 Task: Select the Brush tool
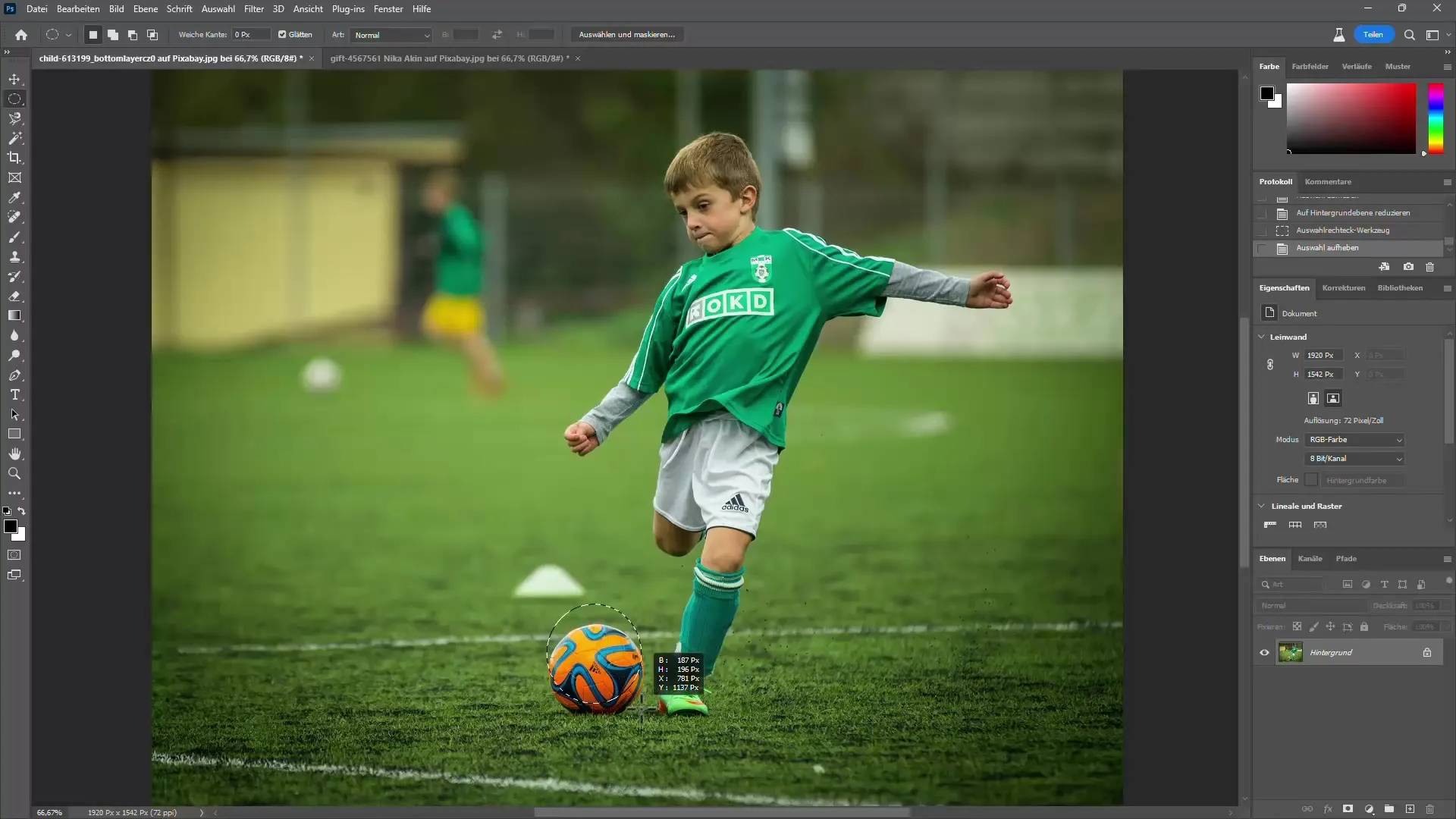(14, 237)
